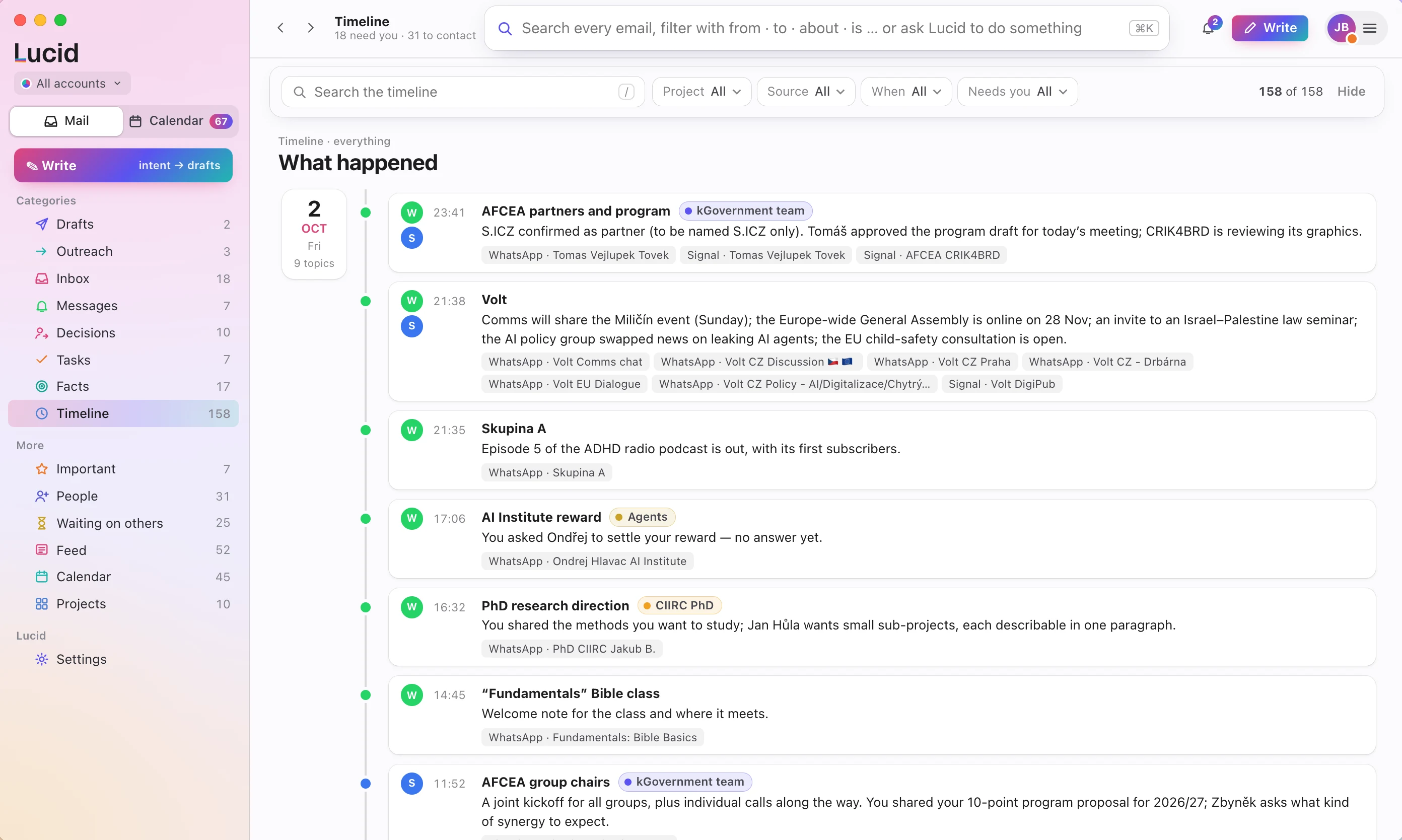
Task: Open Decisions category
Action: click(123, 333)
